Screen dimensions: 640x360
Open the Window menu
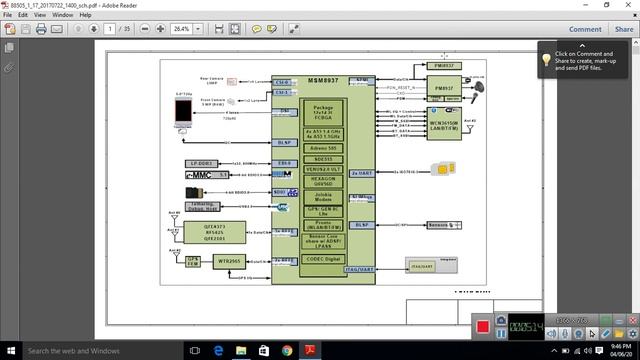click(62, 15)
